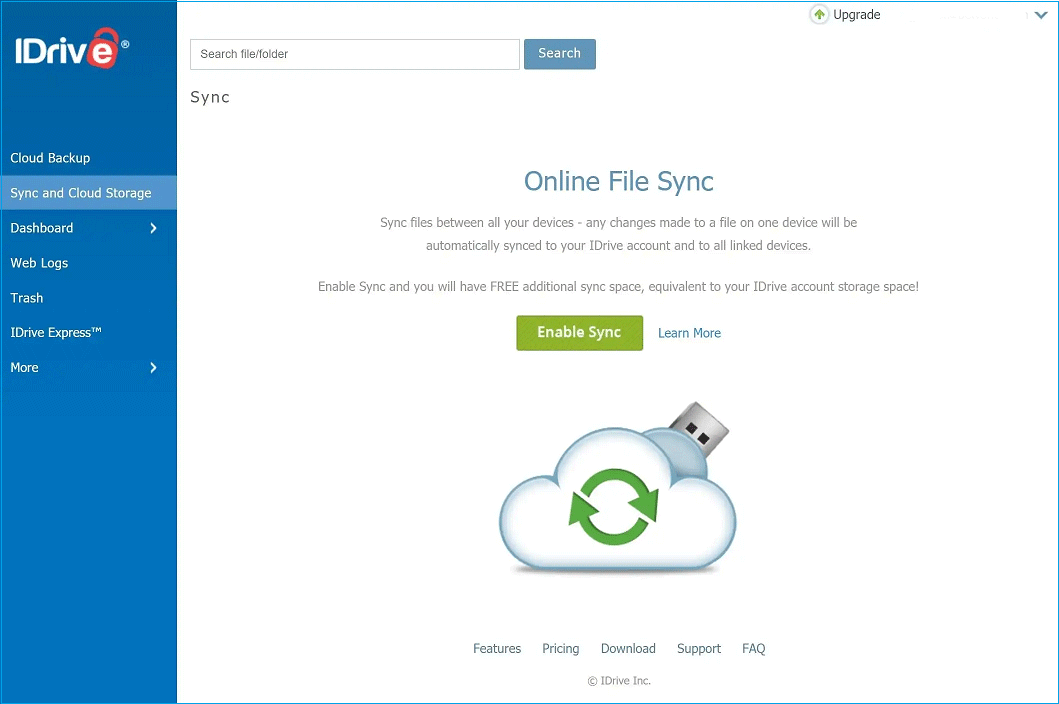Open the FAQ footer link
The image size is (1059, 704).
[753, 649]
